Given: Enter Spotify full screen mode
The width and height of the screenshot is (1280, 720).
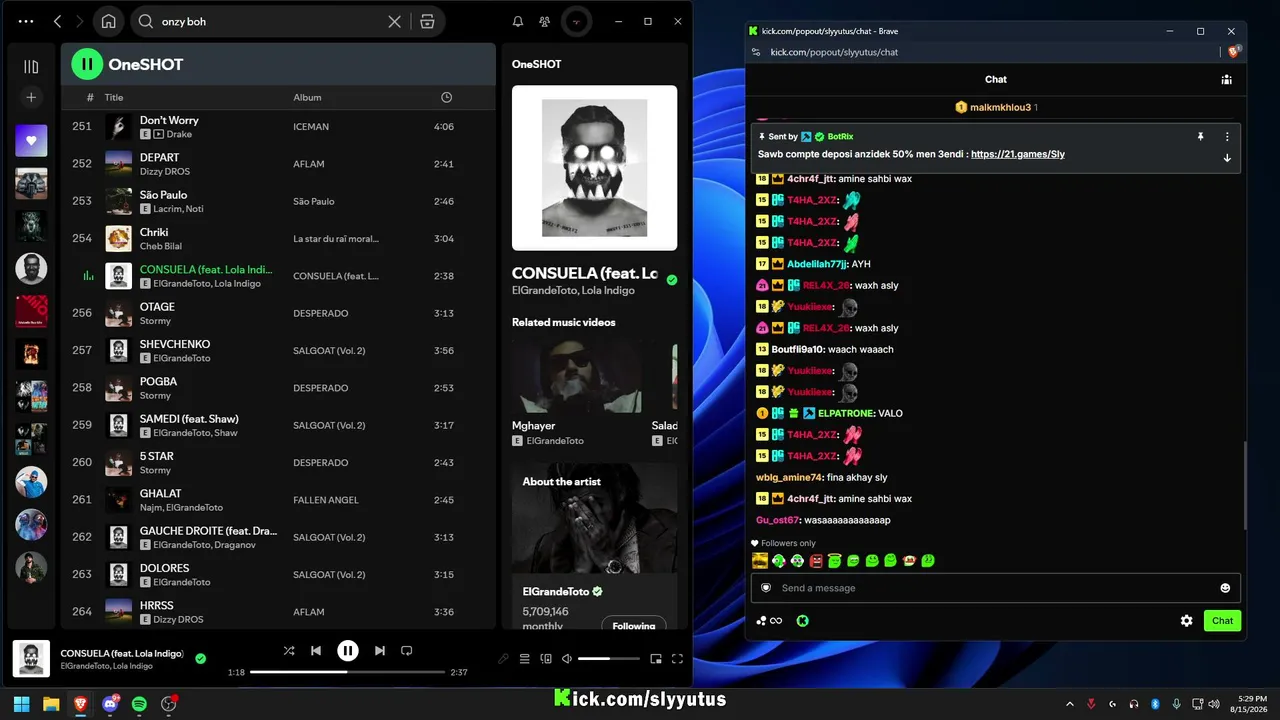Looking at the screenshot, I should pos(677,659).
